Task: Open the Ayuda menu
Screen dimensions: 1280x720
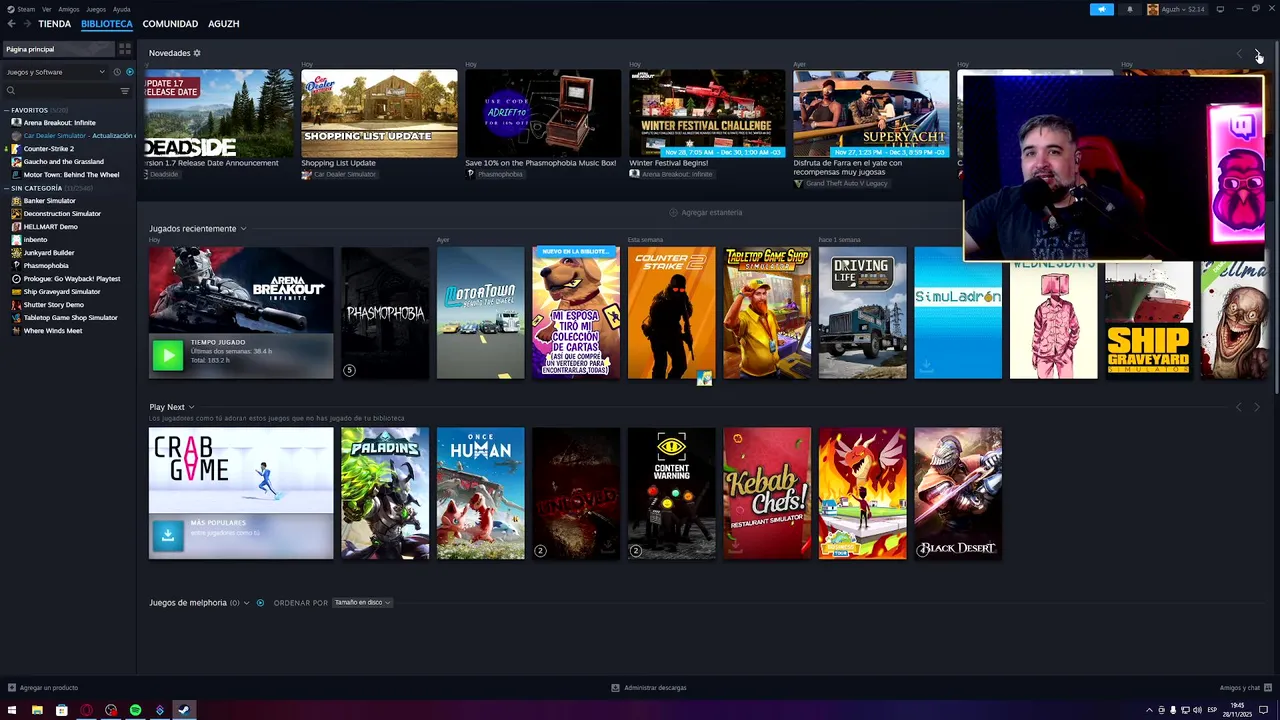Action: pos(122,9)
